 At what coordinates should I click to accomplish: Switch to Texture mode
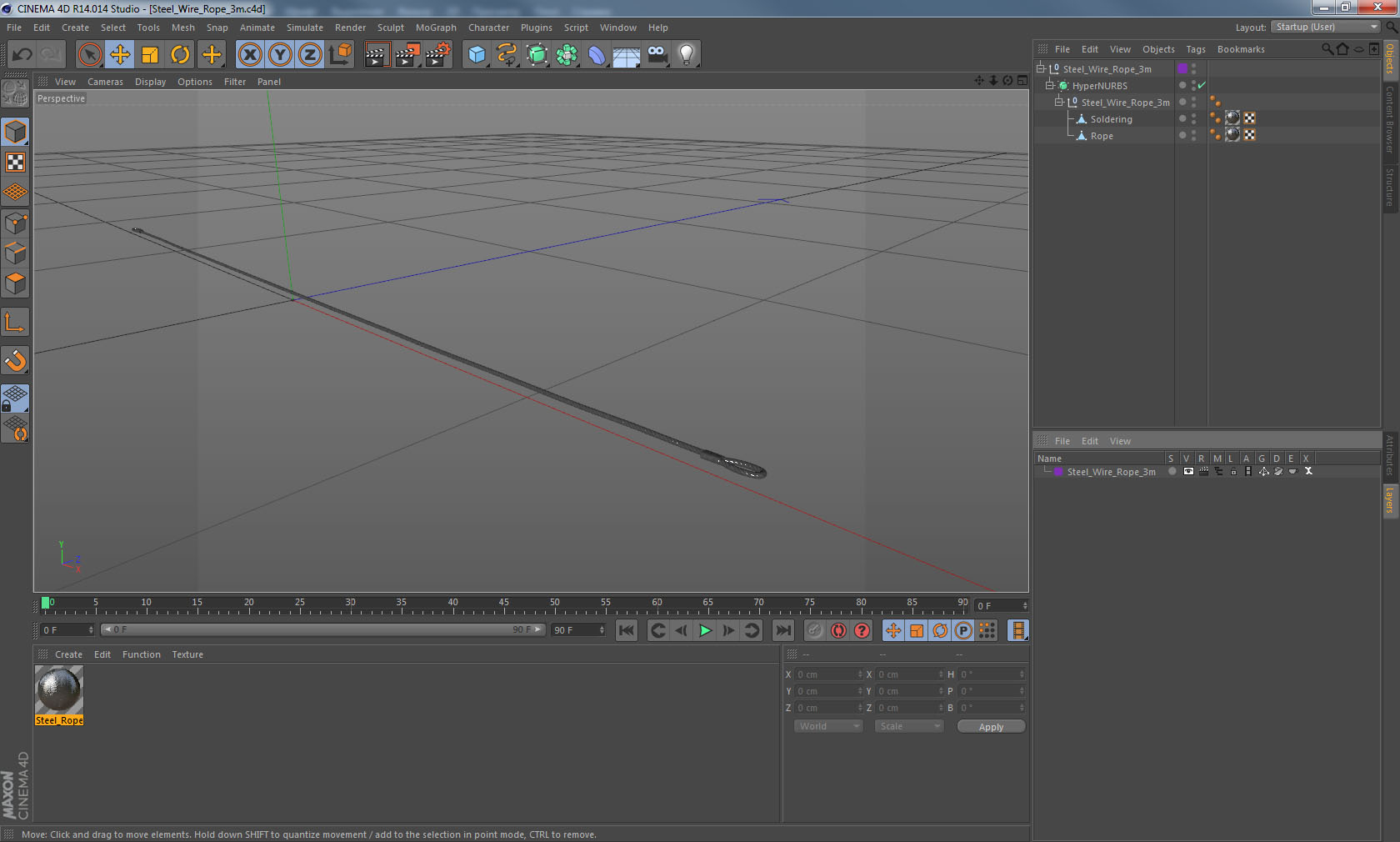point(15,163)
